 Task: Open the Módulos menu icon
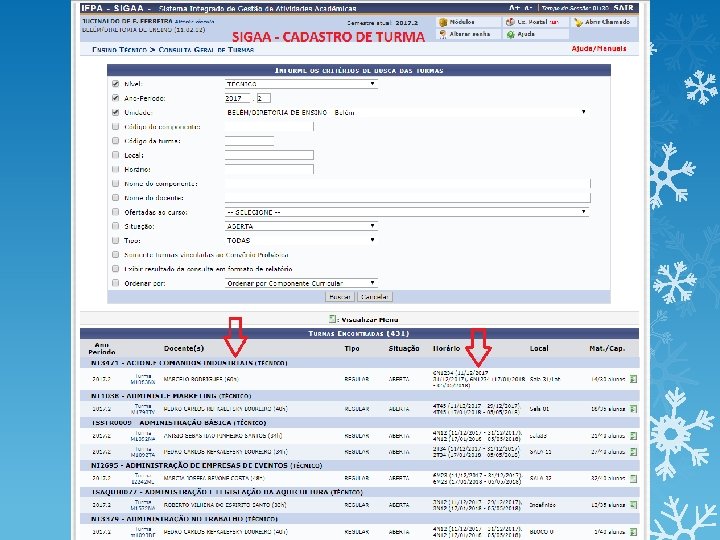pos(443,22)
